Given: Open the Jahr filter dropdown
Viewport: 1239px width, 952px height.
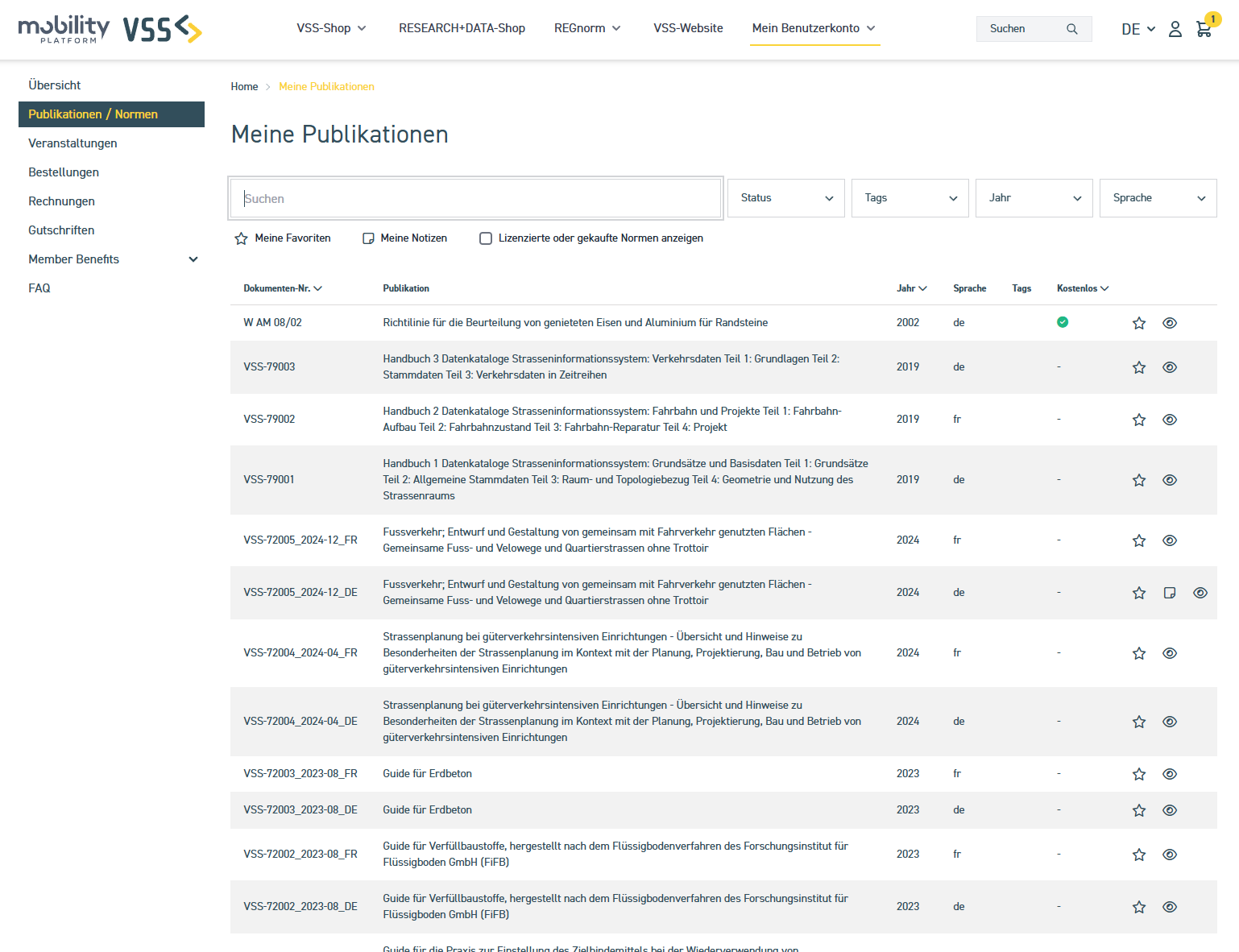Looking at the screenshot, I should click(x=1034, y=198).
